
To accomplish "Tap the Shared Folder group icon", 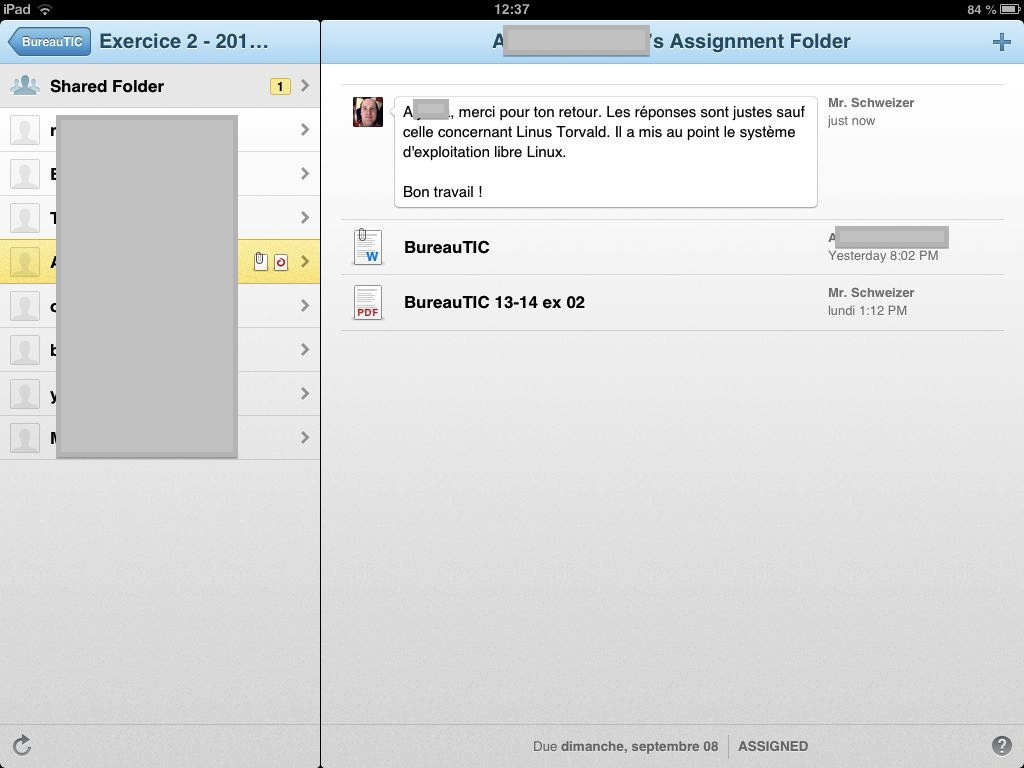I will 25,86.
